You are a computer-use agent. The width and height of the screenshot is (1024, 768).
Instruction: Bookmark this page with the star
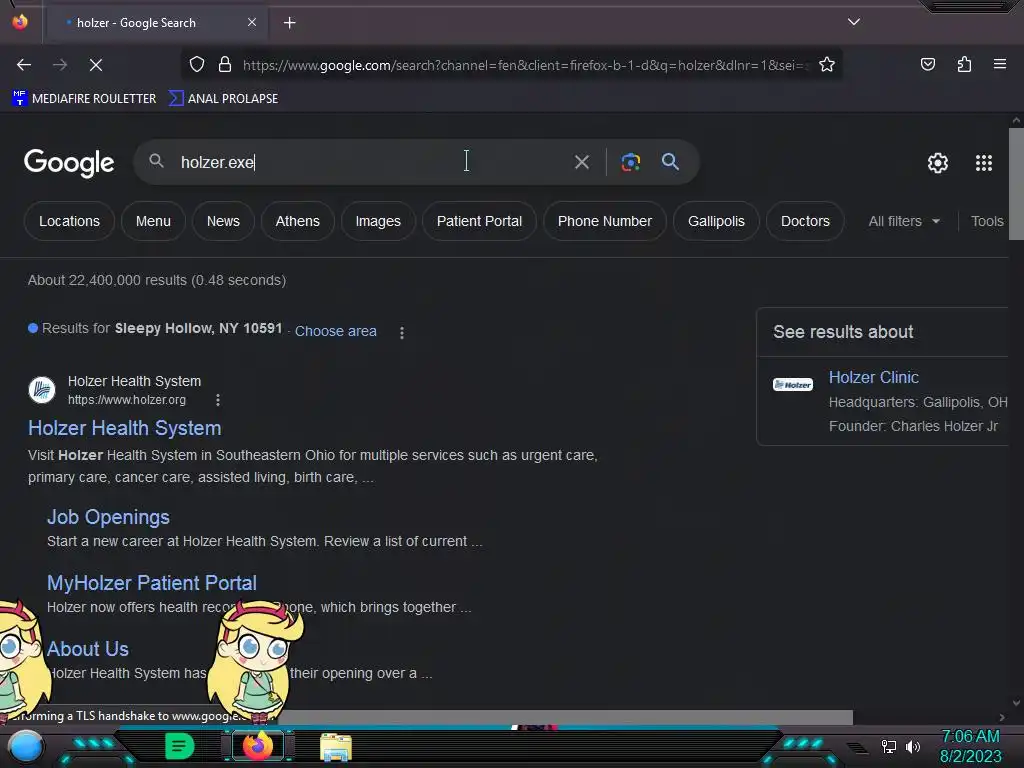click(x=827, y=65)
